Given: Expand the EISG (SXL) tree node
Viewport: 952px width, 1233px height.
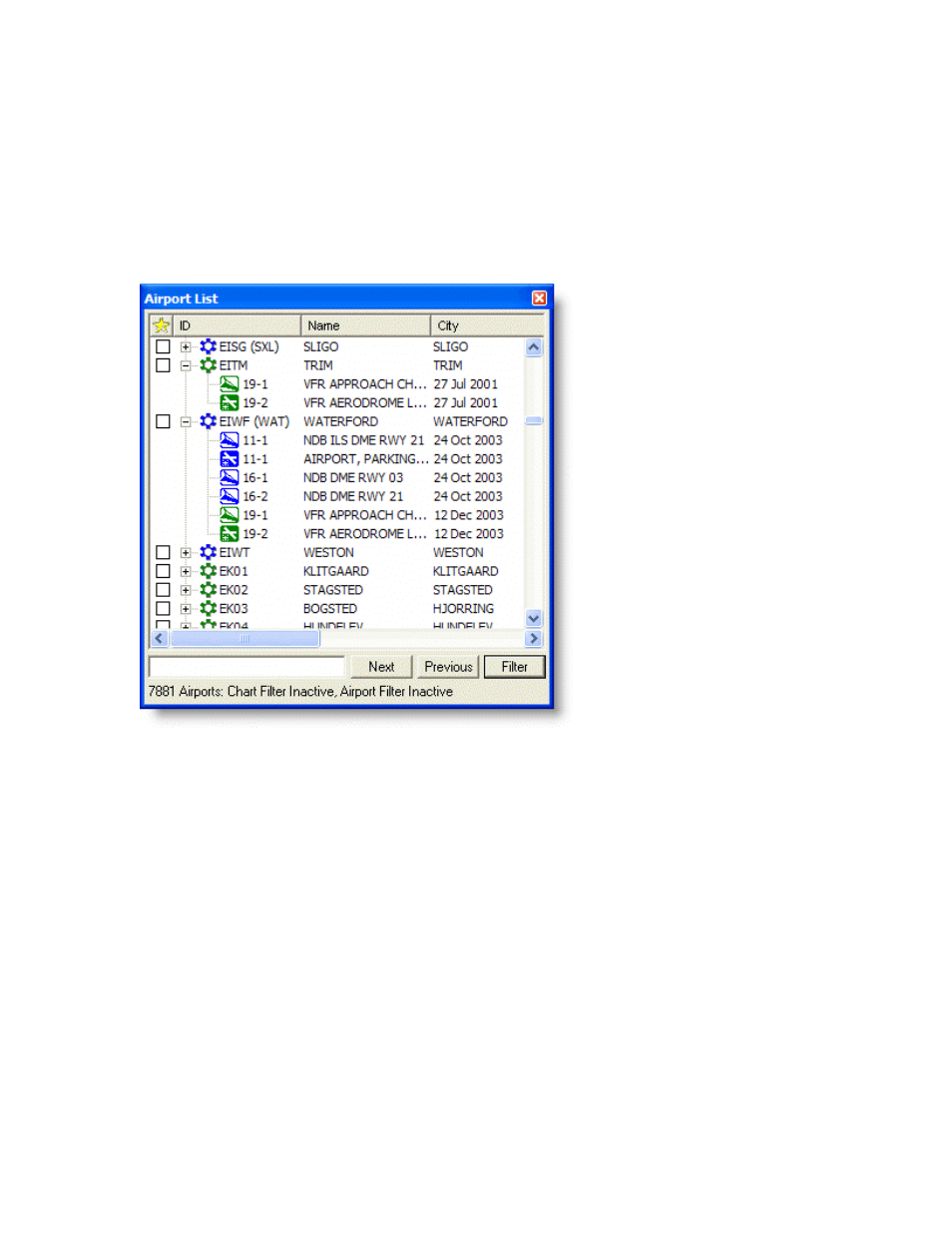Looking at the screenshot, I should pyautogui.click(x=186, y=347).
